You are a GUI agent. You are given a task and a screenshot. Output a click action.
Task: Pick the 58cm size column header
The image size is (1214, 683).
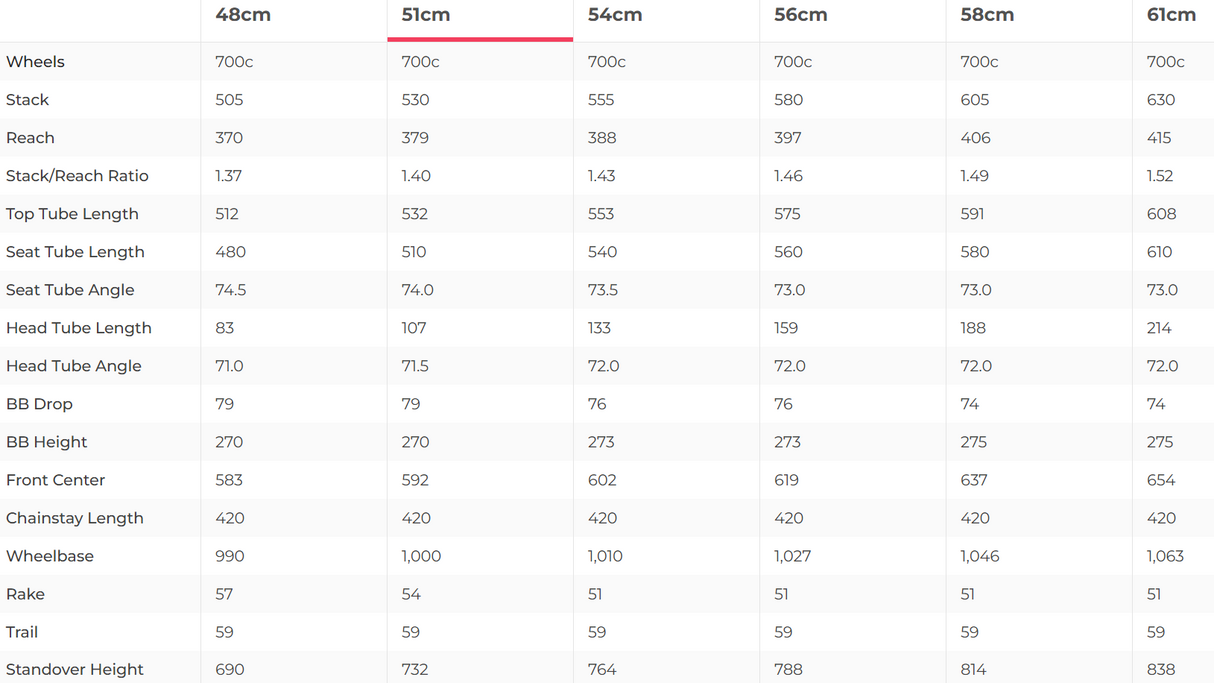[x=987, y=15]
